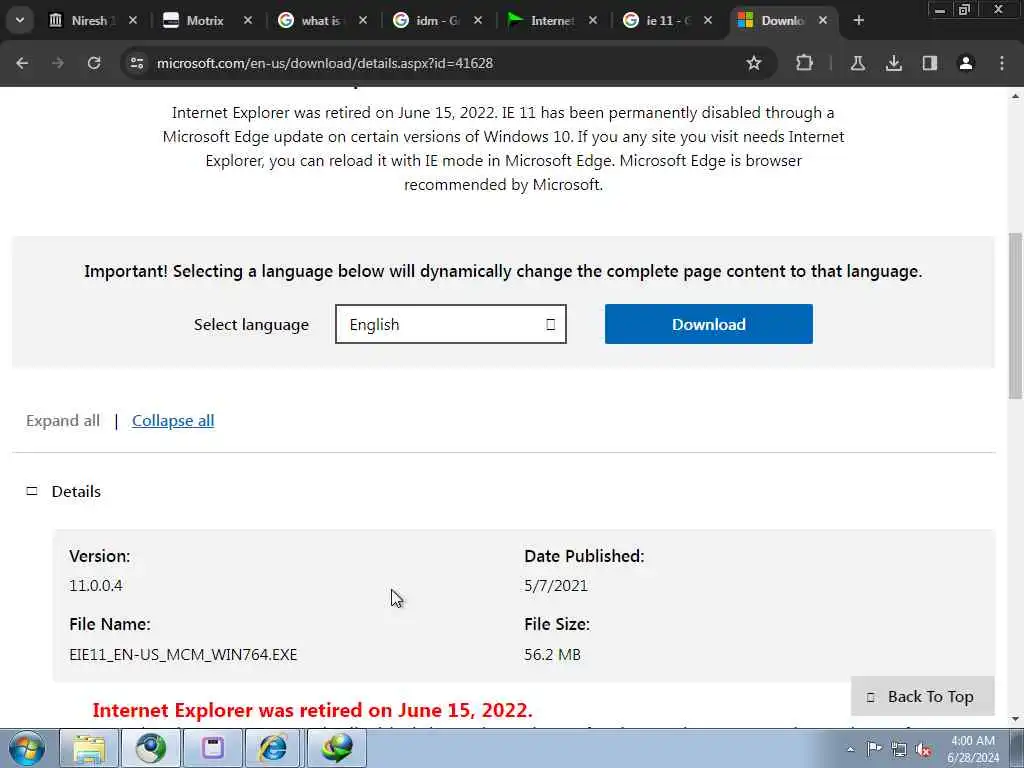Bookmark this page with the star icon
1024x768 pixels.
[x=754, y=63]
